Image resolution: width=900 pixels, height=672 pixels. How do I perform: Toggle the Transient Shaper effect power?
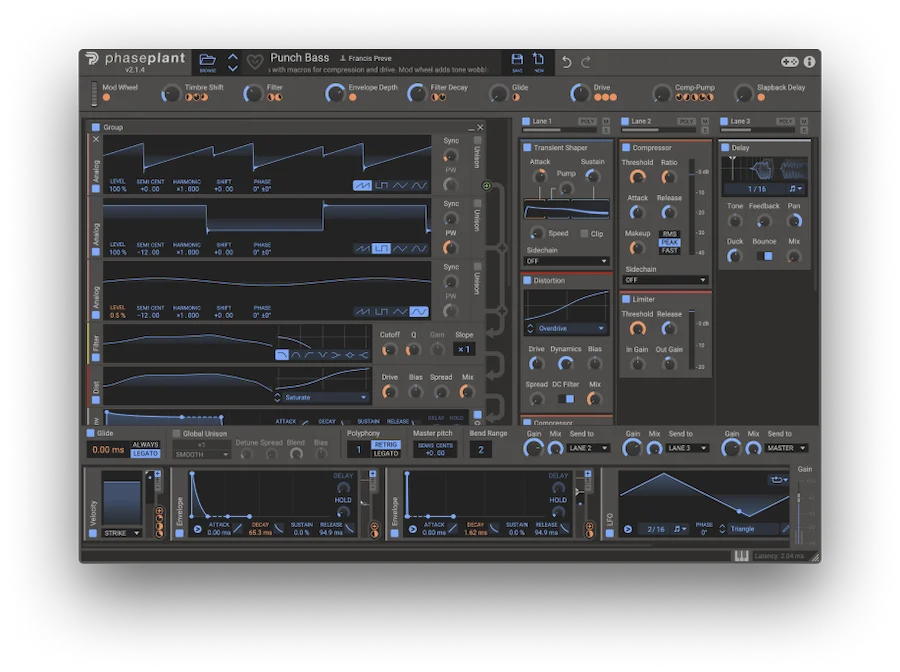pos(527,147)
